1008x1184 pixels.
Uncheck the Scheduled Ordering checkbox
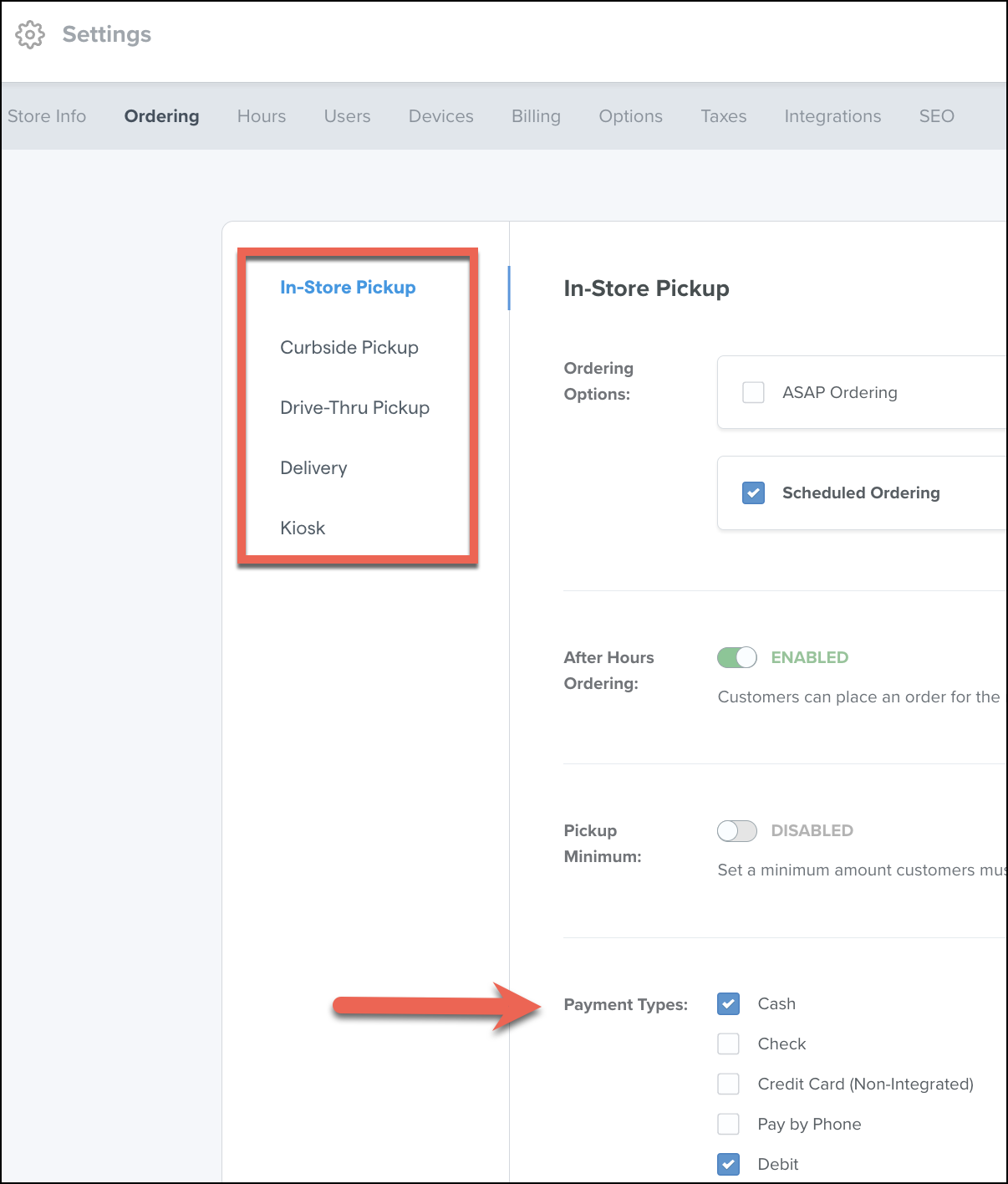point(753,492)
